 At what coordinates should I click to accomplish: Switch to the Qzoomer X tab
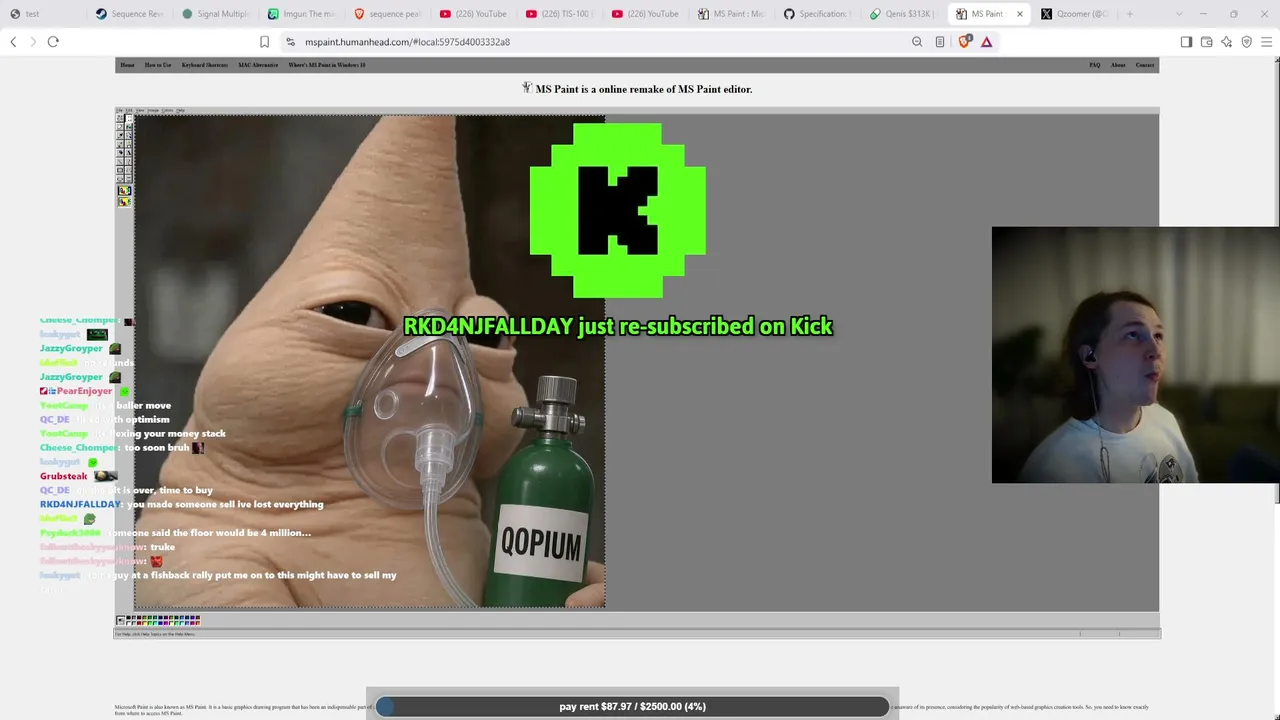(x=1076, y=14)
